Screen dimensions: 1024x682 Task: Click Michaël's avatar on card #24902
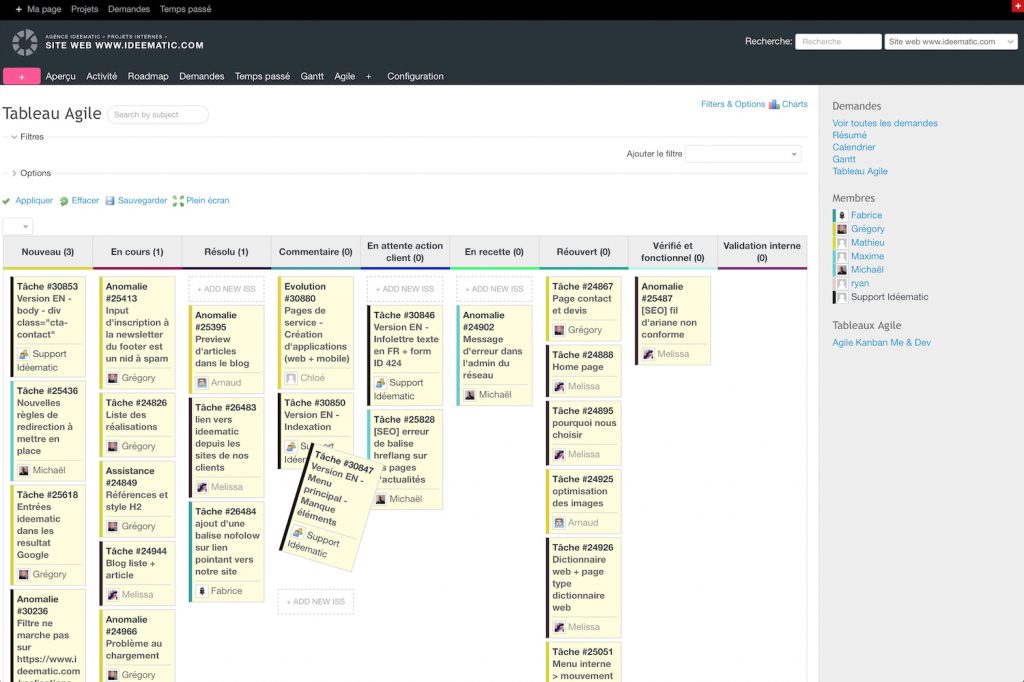click(x=470, y=395)
